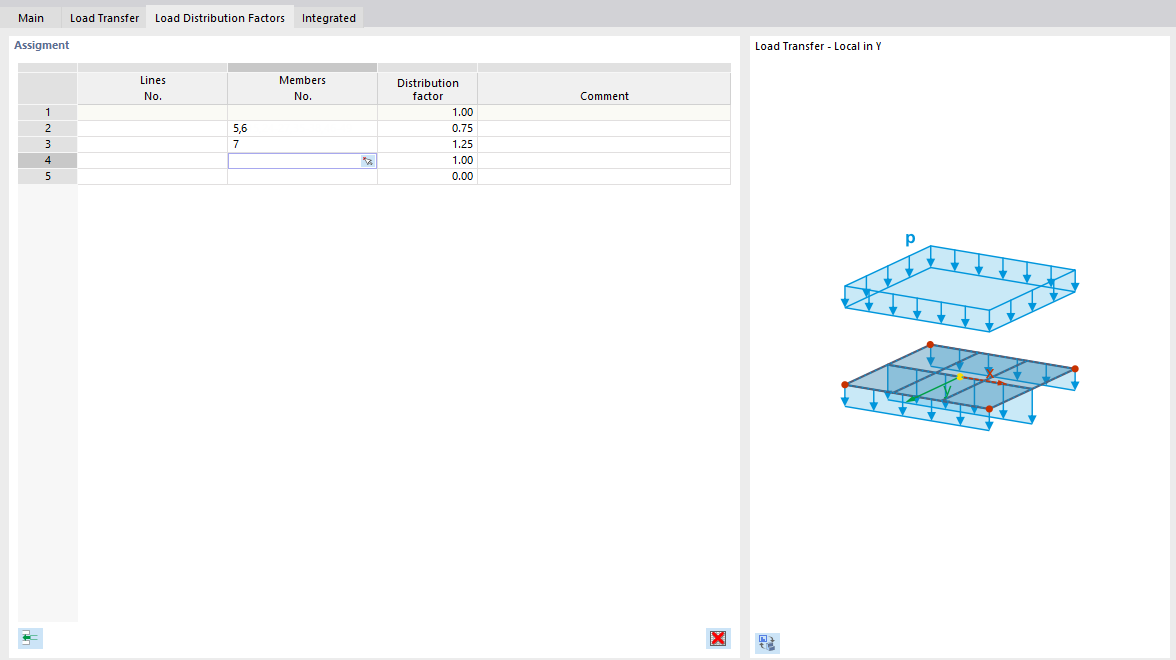Viewport: 1176px width, 660px height.
Task: Click the Comment cell in row 1
Action: pyautogui.click(x=604, y=112)
